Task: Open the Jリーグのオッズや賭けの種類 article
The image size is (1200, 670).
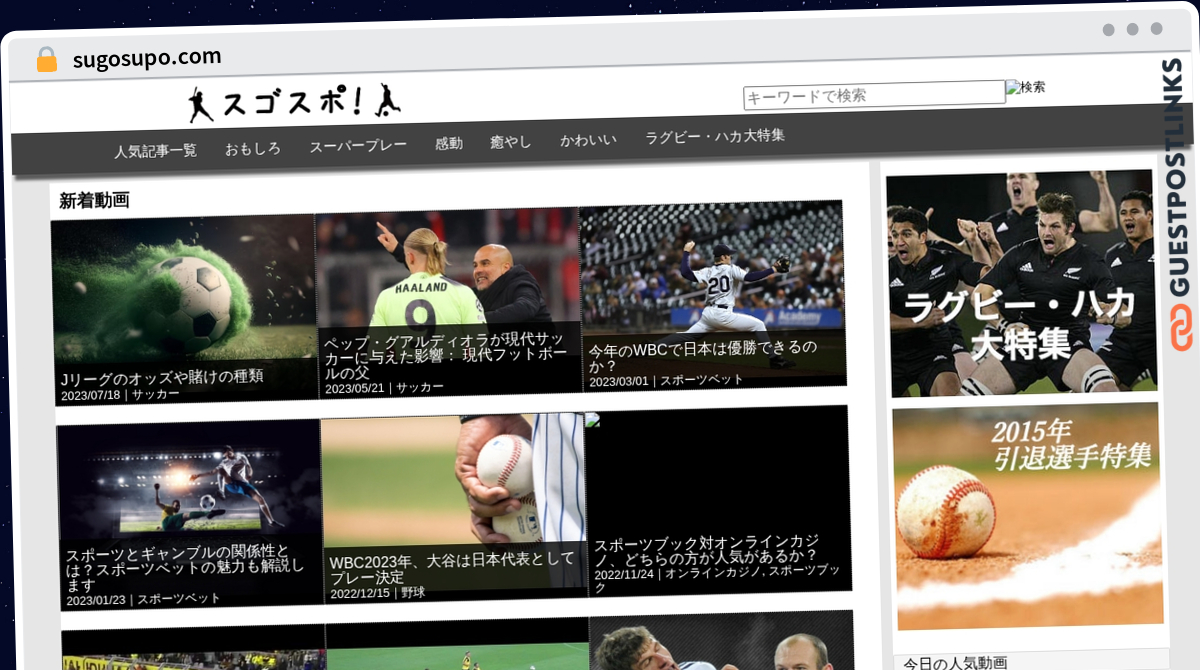Action: 163,377
